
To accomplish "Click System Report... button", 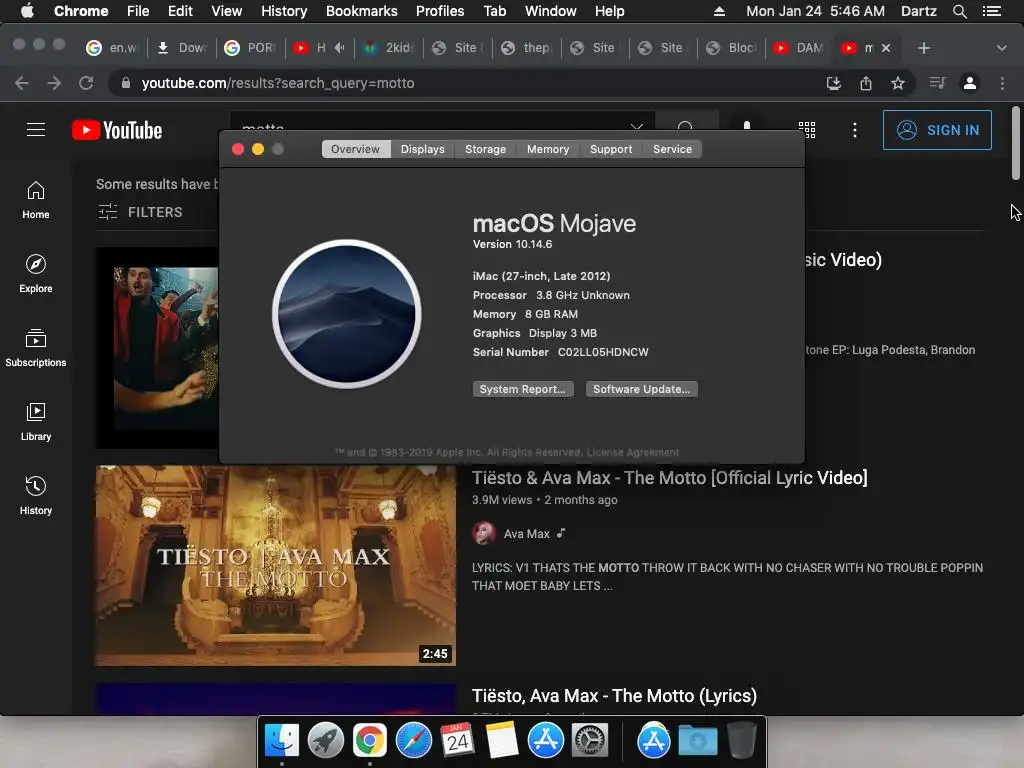I will pyautogui.click(x=522, y=389).
